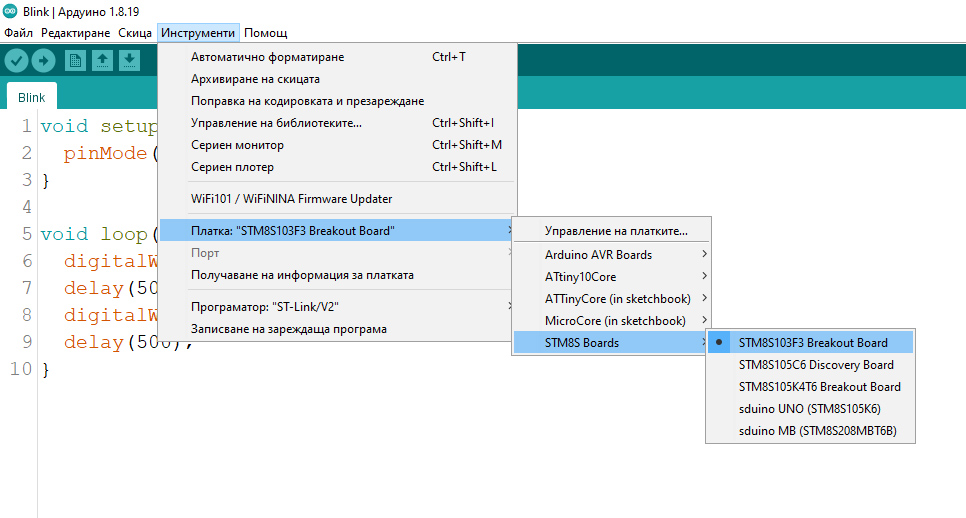966x518 pixels.
Task: Pick sduino UNO (STM8S105K6) board
Action: pyautogui.click(x=809, y=409)
